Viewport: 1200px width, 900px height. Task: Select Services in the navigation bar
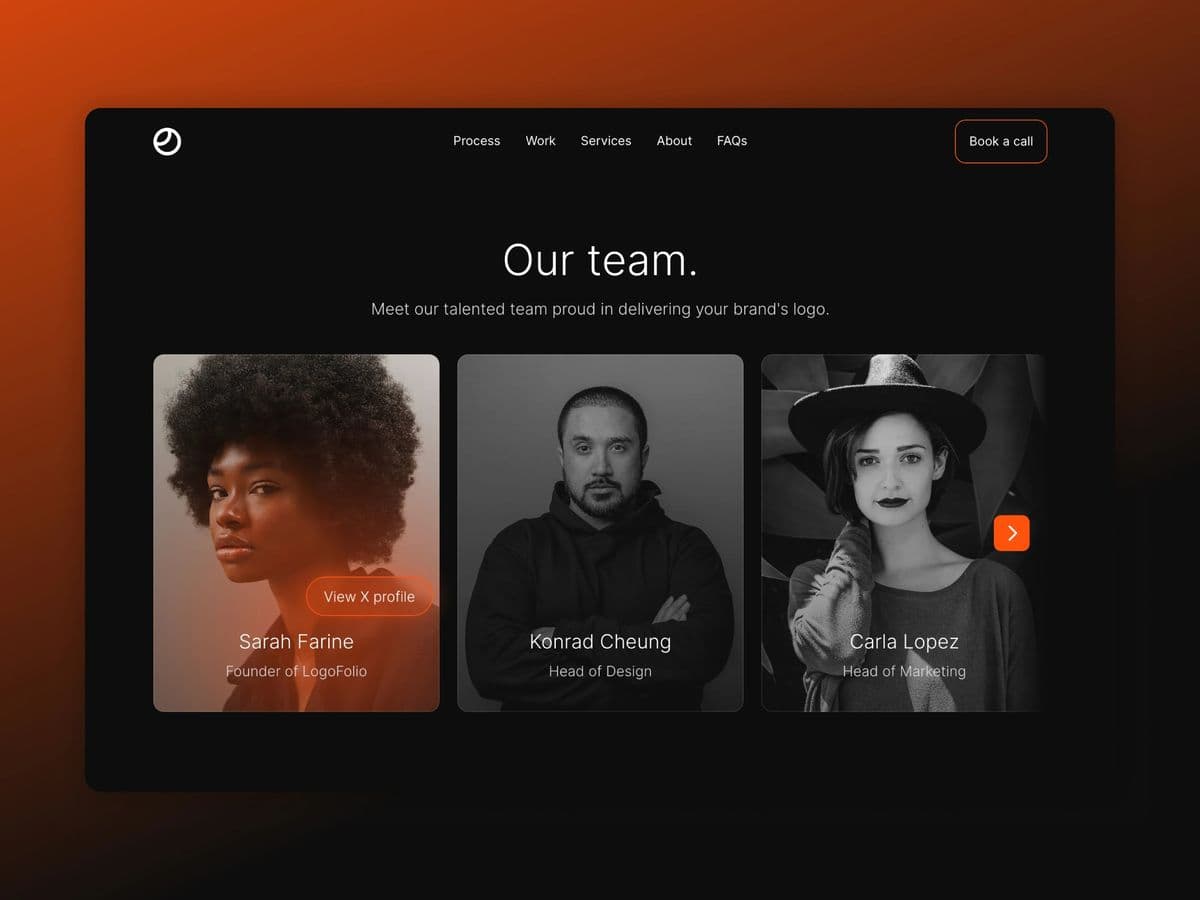(606, 141)
